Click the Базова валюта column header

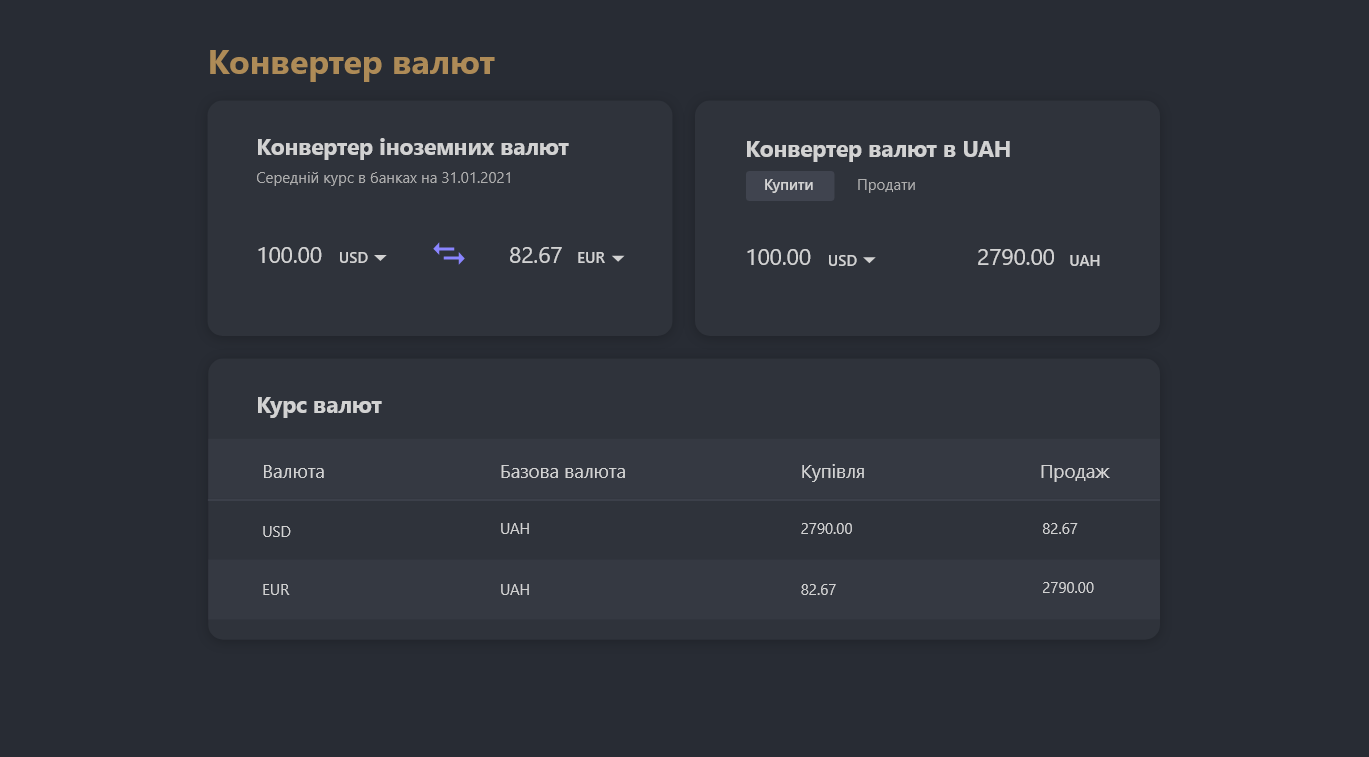click(563, 471)
